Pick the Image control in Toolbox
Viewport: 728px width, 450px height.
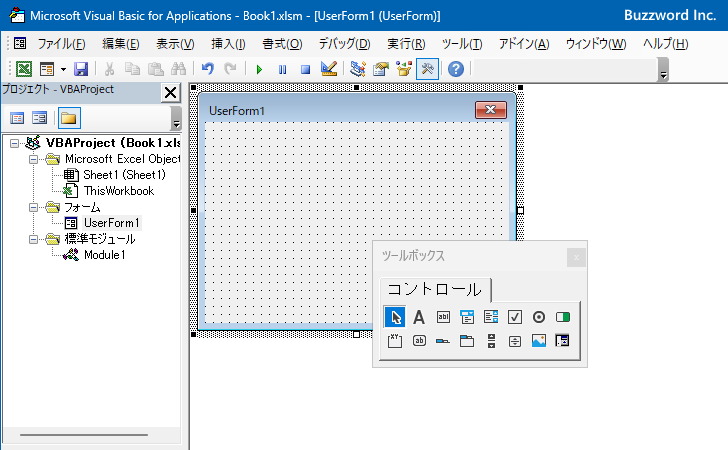pyautogui.click(x=539, y=341)
